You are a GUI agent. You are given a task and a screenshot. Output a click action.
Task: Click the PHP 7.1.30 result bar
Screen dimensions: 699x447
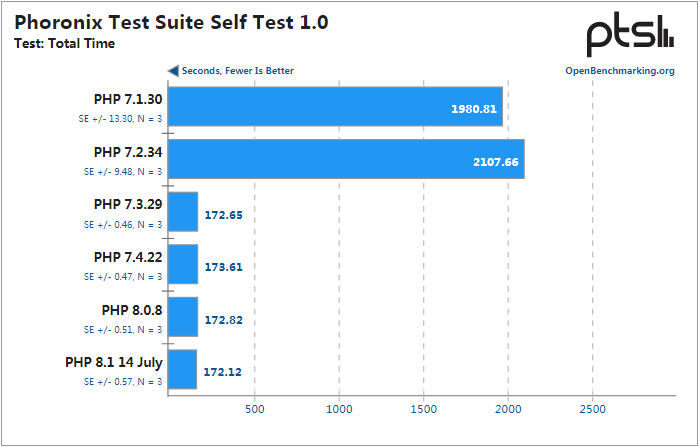[335, 107]
